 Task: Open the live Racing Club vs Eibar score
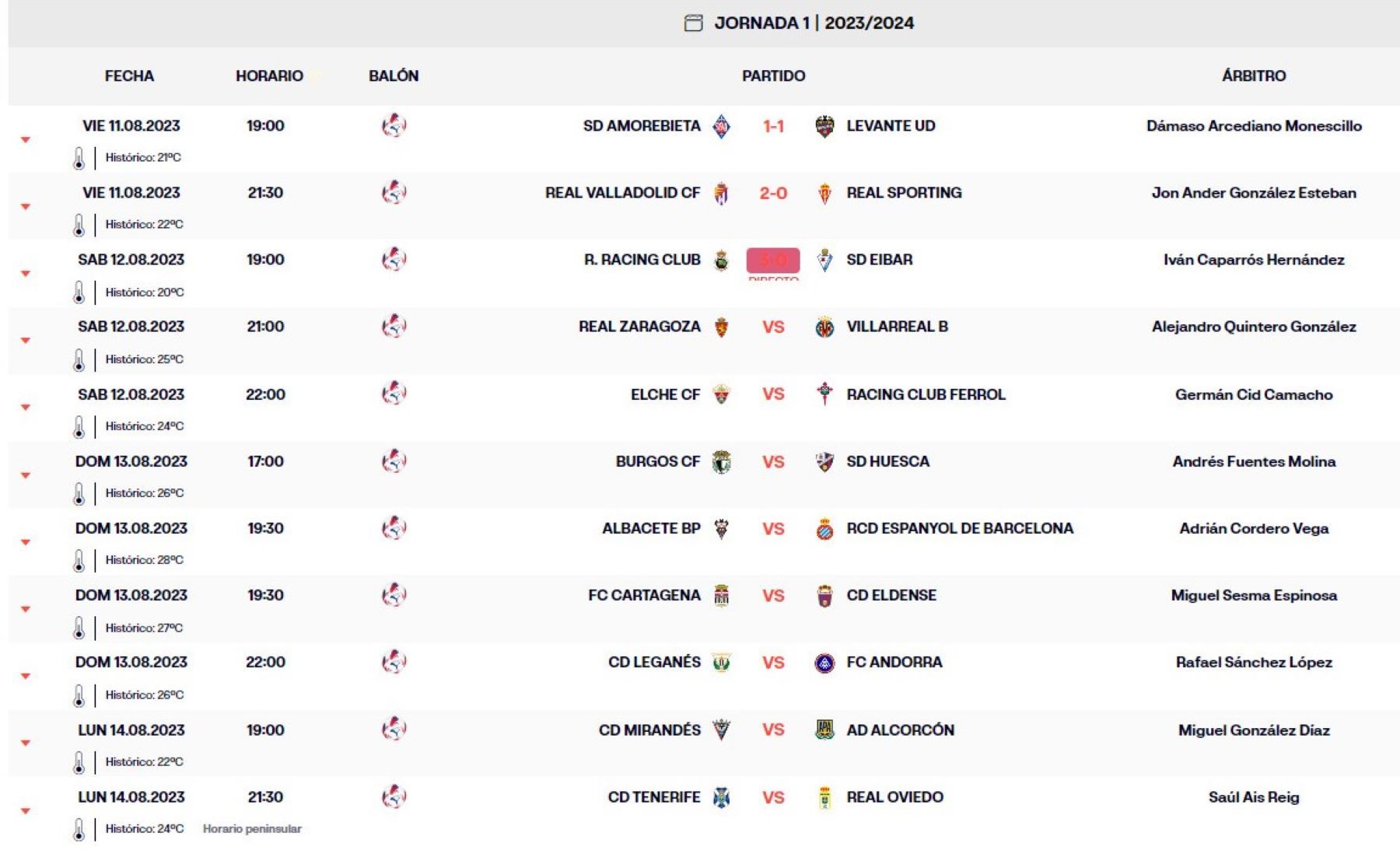tap(773, 260)
